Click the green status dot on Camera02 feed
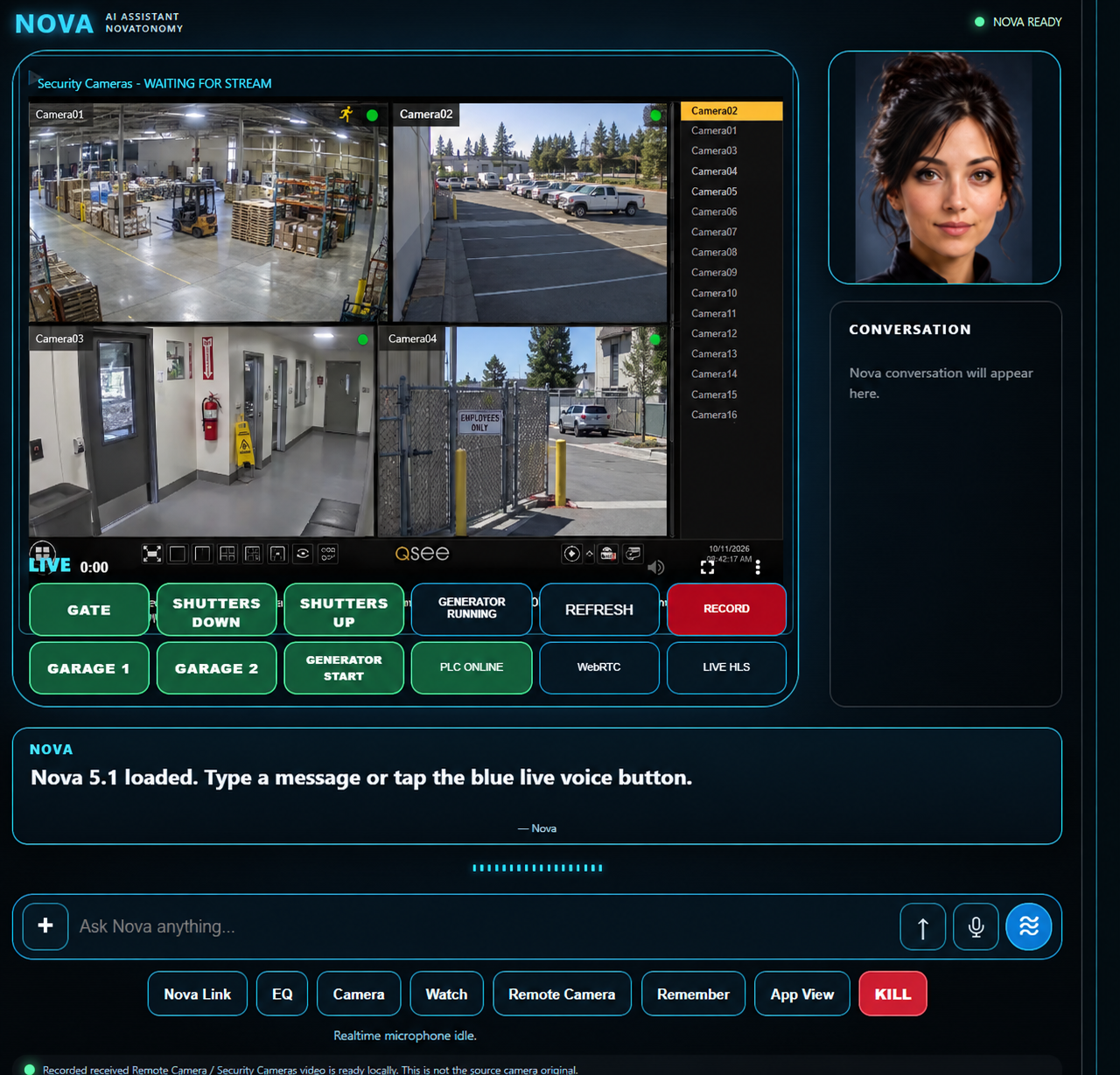 click(655, 115)
